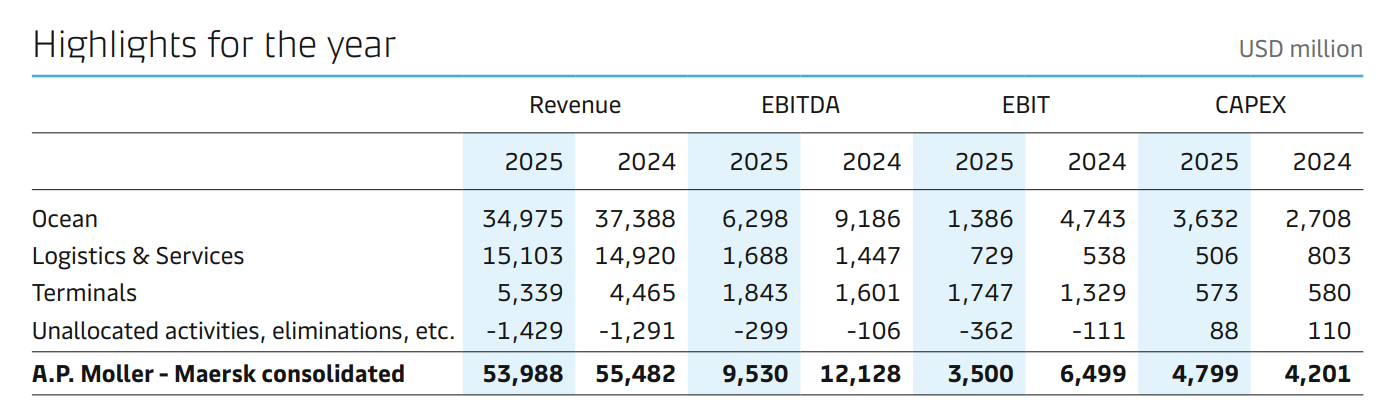Viewport: 1385px width, 419px height.
Task: Select consolidated CAPEX total 4,201
Action: pos(1316,374)
